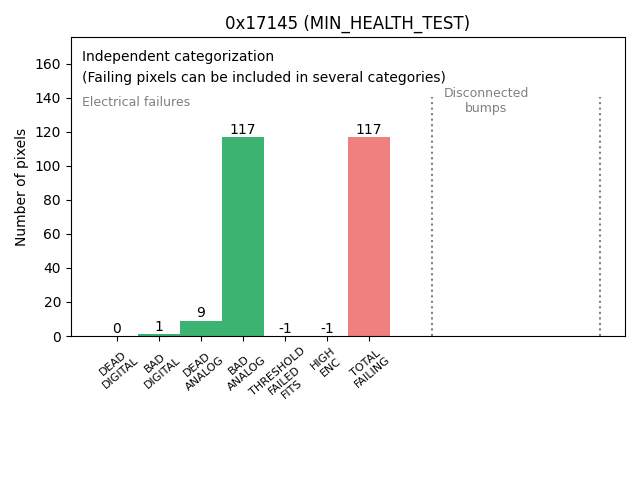Image resolution: width=640 pixels, height=480 pixels.
Task: Click the red TOTAL FAILING bar
Action: click(369, 236)
